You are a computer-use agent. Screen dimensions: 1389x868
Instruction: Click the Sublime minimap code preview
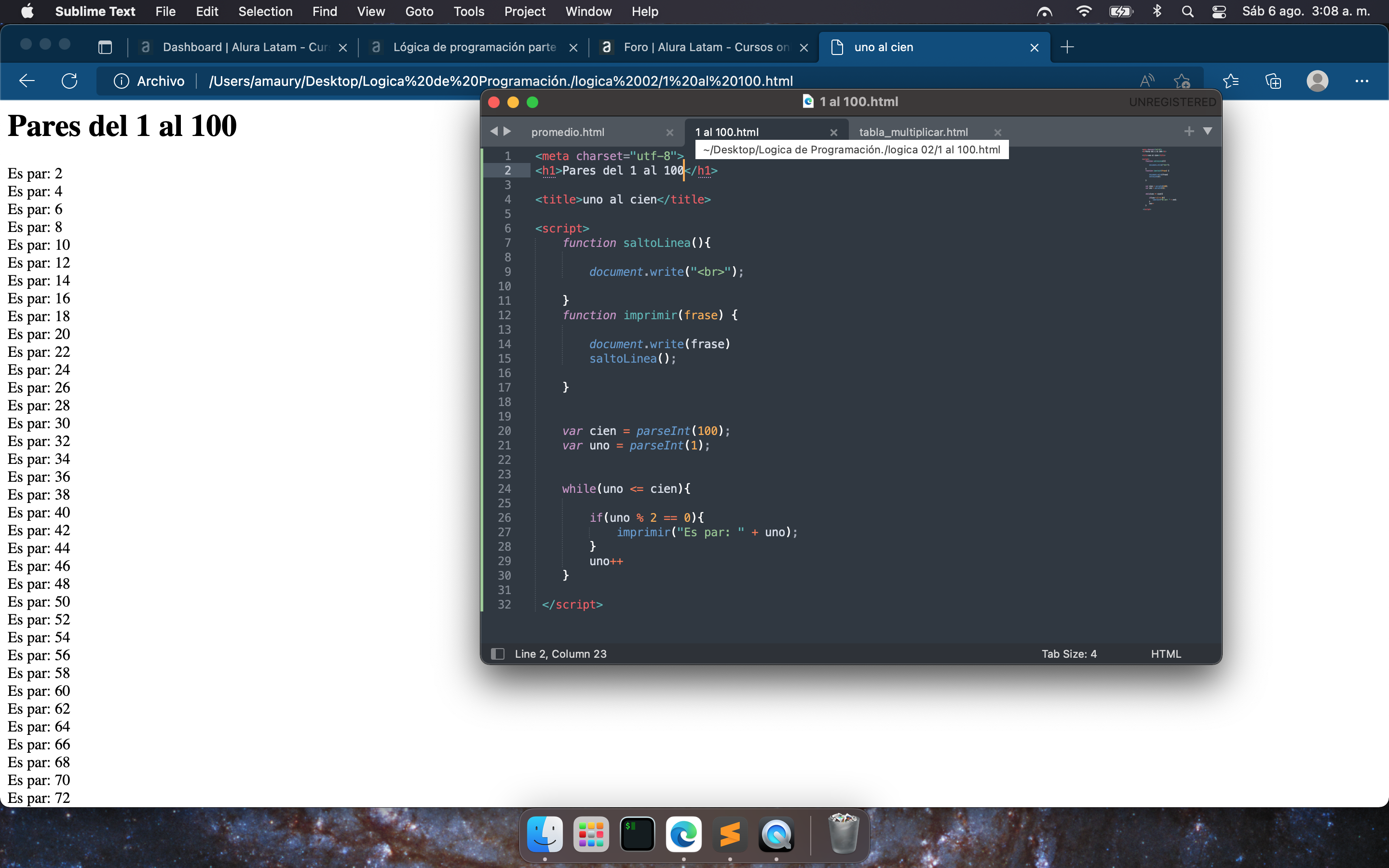tap(1158, 179)
